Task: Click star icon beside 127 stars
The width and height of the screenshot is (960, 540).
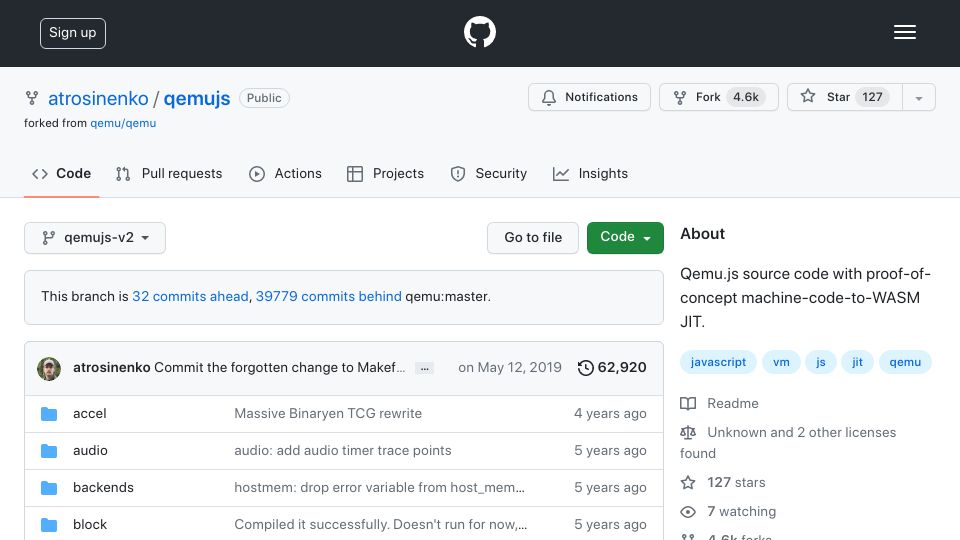Action: click(x=688, y=482)
